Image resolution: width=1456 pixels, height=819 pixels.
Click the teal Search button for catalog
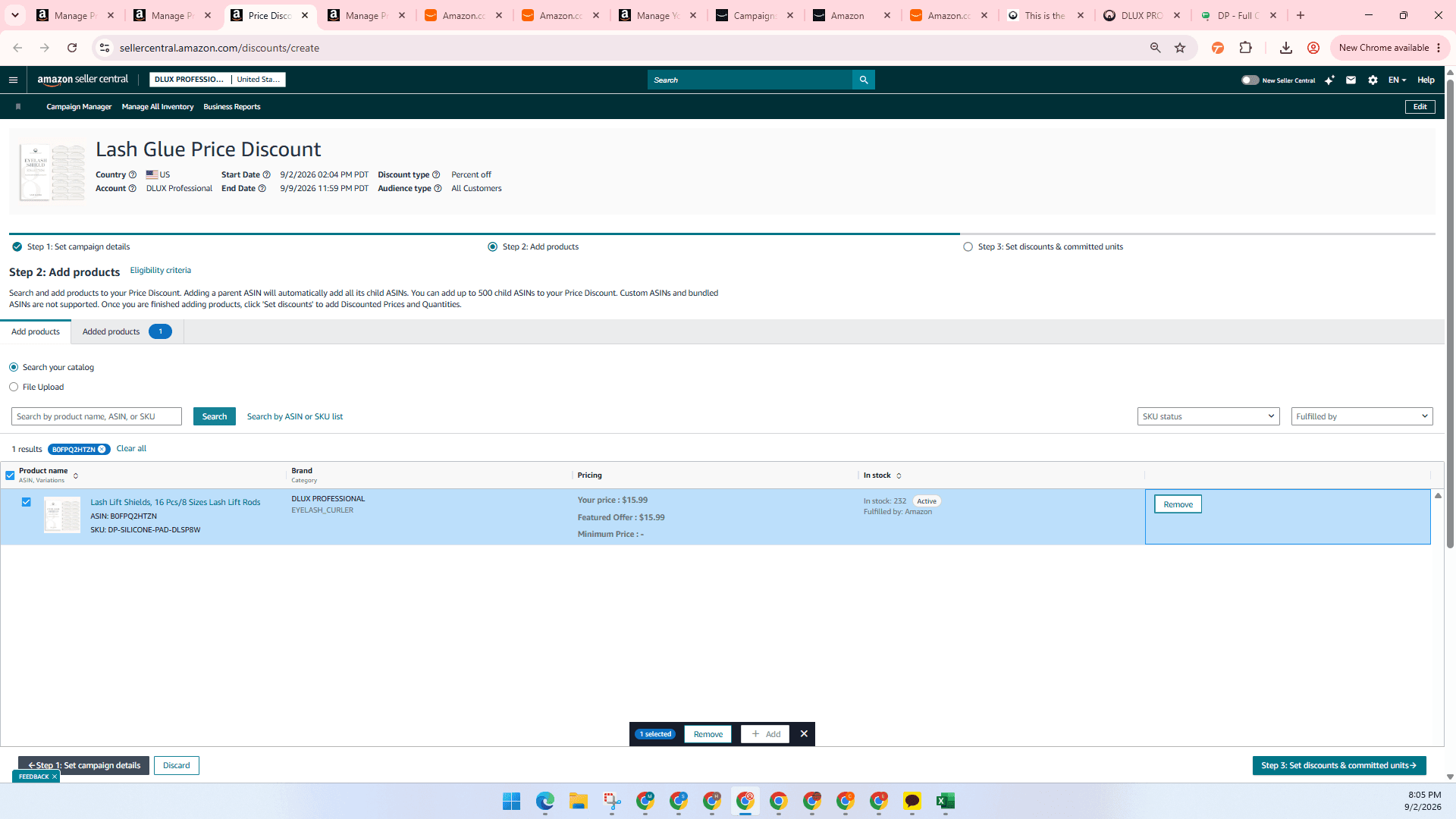pos(215,416)
